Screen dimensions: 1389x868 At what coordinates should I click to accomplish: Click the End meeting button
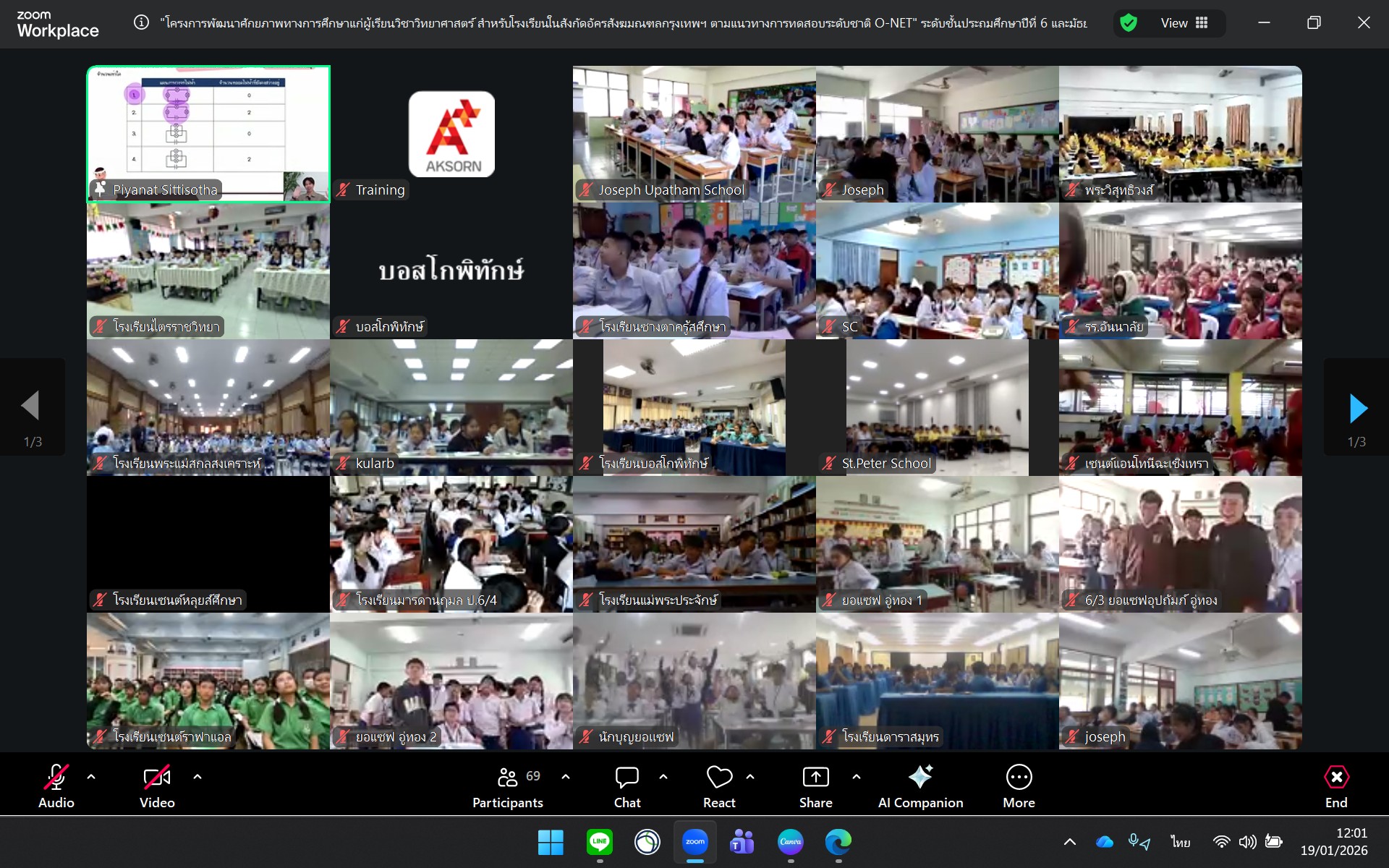click(1336, 786)
